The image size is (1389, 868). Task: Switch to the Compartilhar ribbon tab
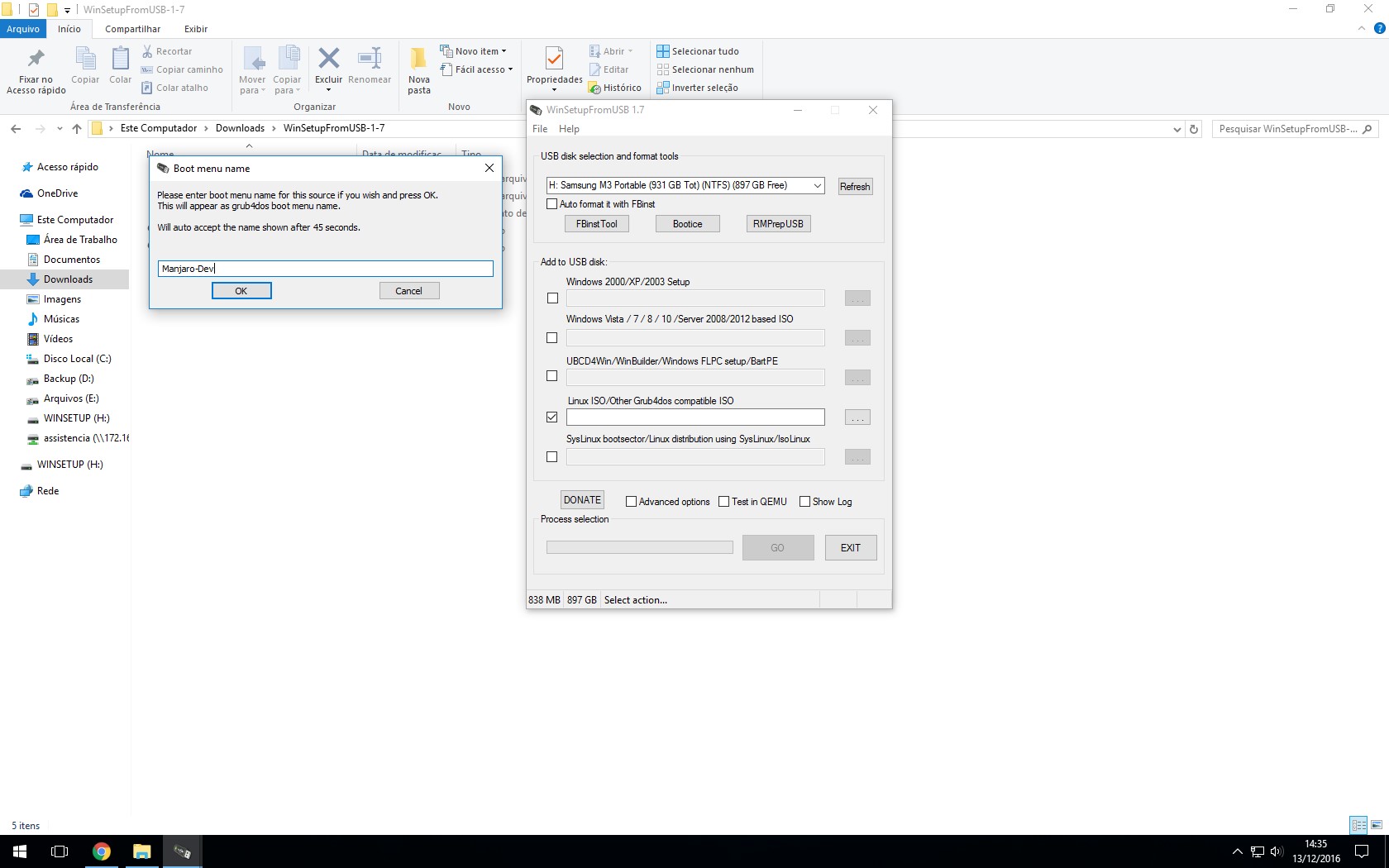click(x=132, y=29)
